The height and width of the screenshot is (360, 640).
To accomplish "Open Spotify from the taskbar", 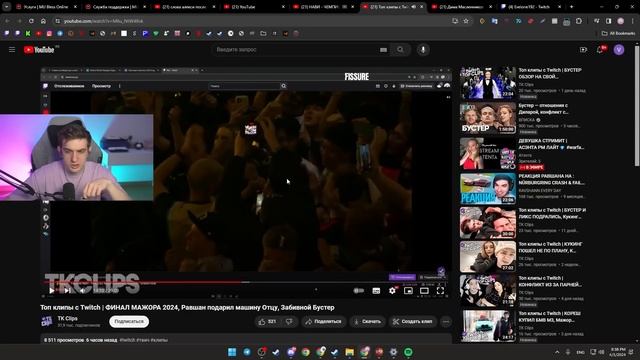I will coord(408,352).
